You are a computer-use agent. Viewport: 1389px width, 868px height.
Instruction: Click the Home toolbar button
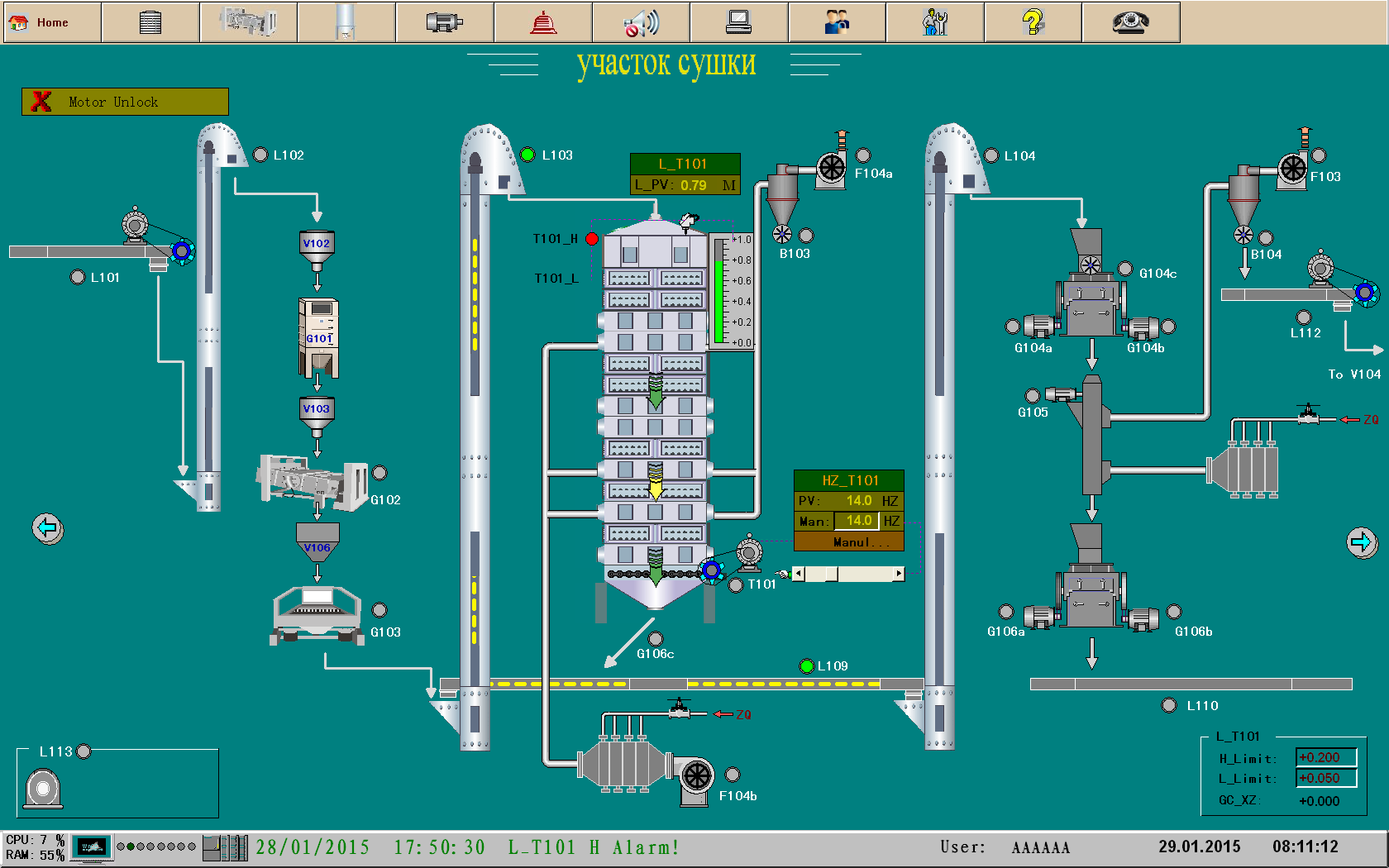coord(51,22)
